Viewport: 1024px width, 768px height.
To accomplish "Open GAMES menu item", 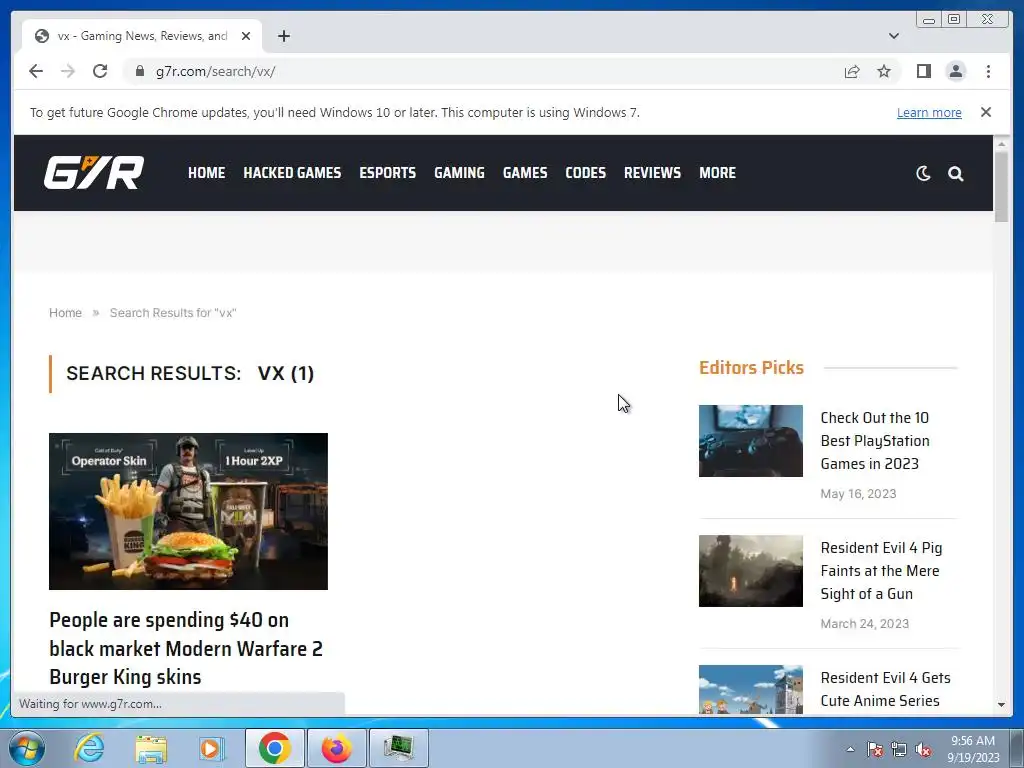I will (x=525, y=173).
